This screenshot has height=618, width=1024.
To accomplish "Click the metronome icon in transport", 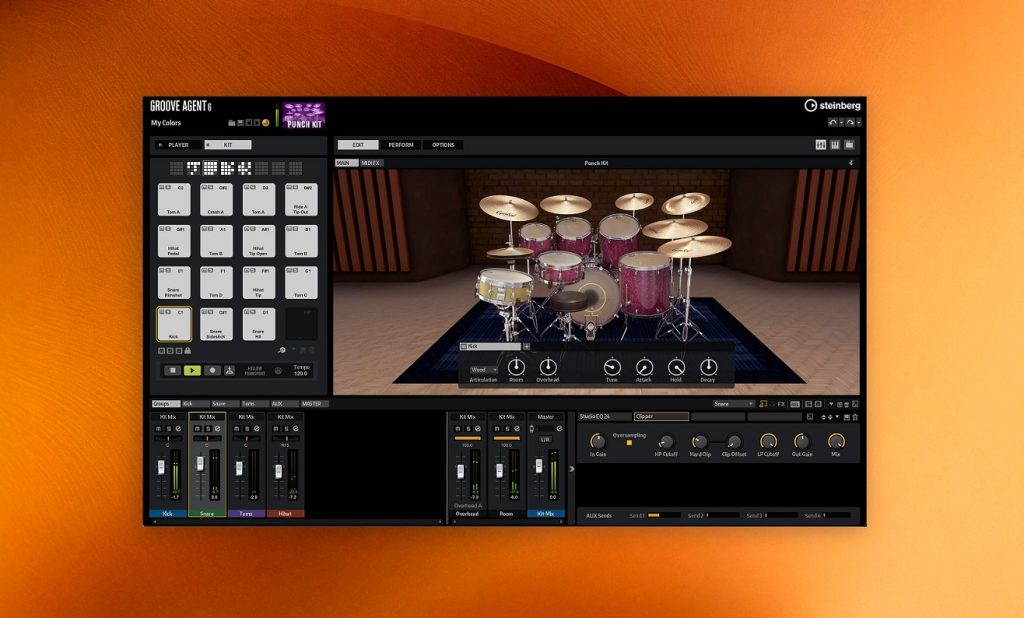I will point(229,370).
